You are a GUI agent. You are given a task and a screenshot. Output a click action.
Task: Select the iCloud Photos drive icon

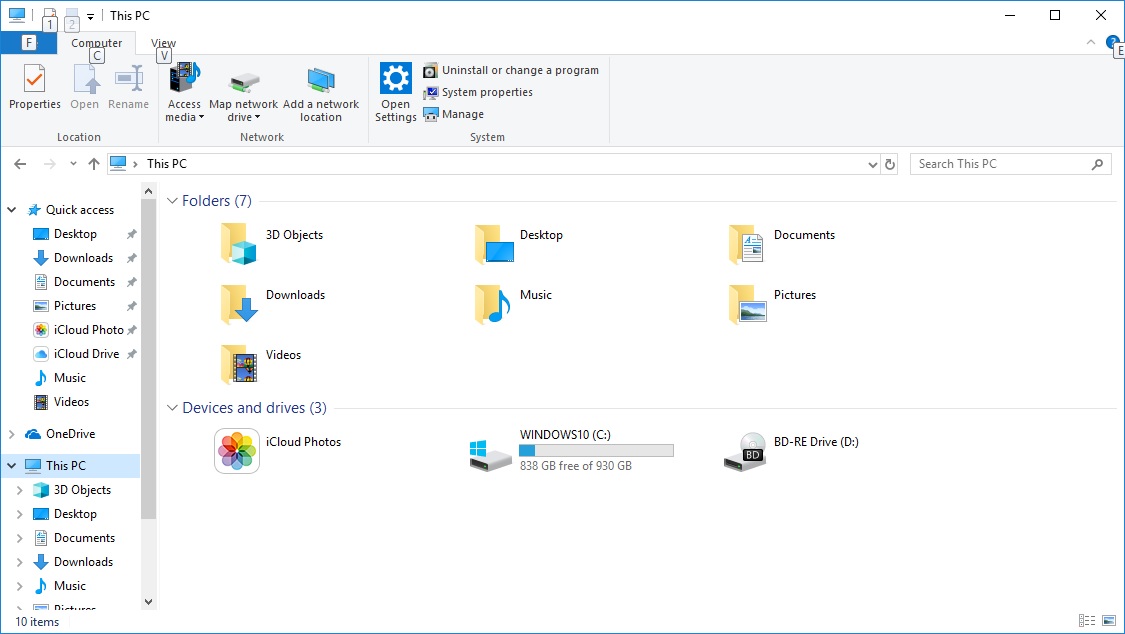pos(237,452)
